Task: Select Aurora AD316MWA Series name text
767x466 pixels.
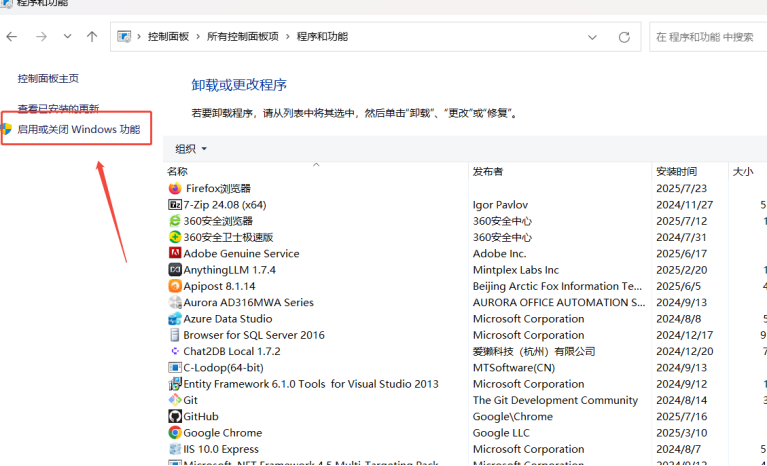Action: 248,302
